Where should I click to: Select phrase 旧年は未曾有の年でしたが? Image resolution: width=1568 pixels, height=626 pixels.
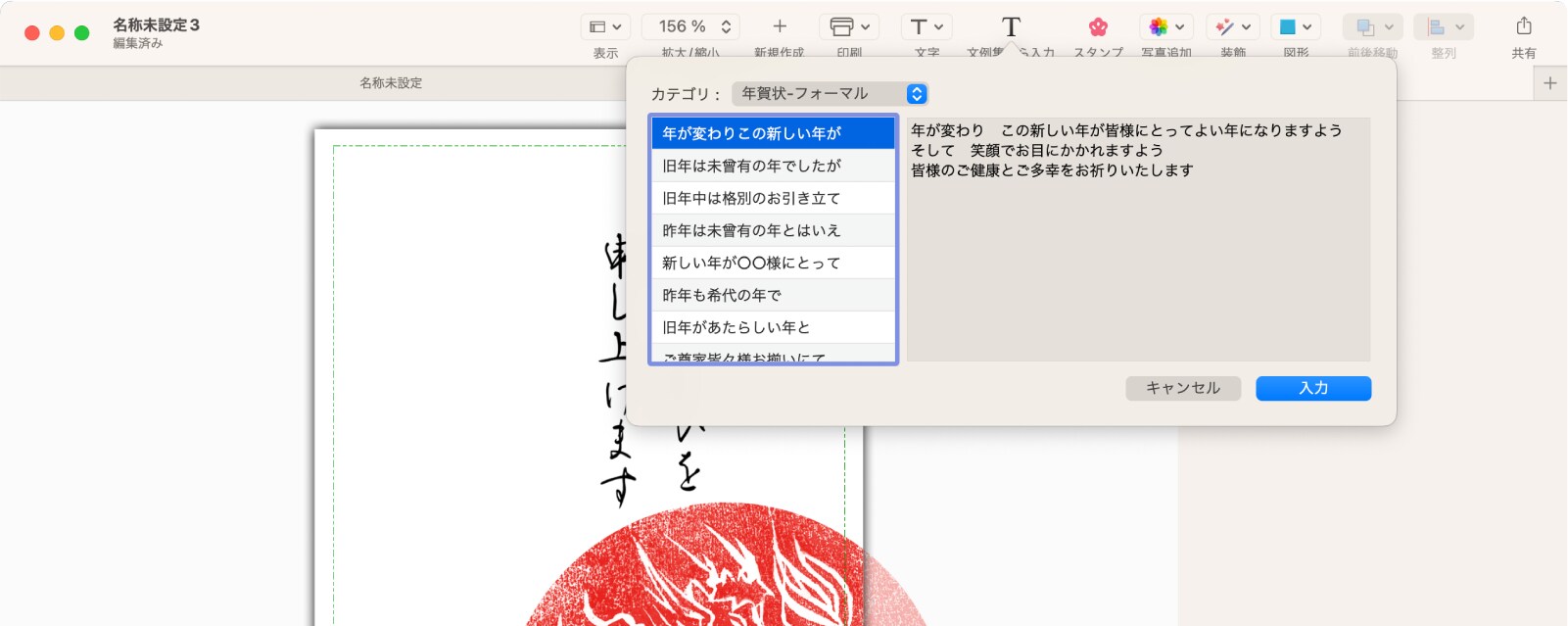tap(774, 166)
